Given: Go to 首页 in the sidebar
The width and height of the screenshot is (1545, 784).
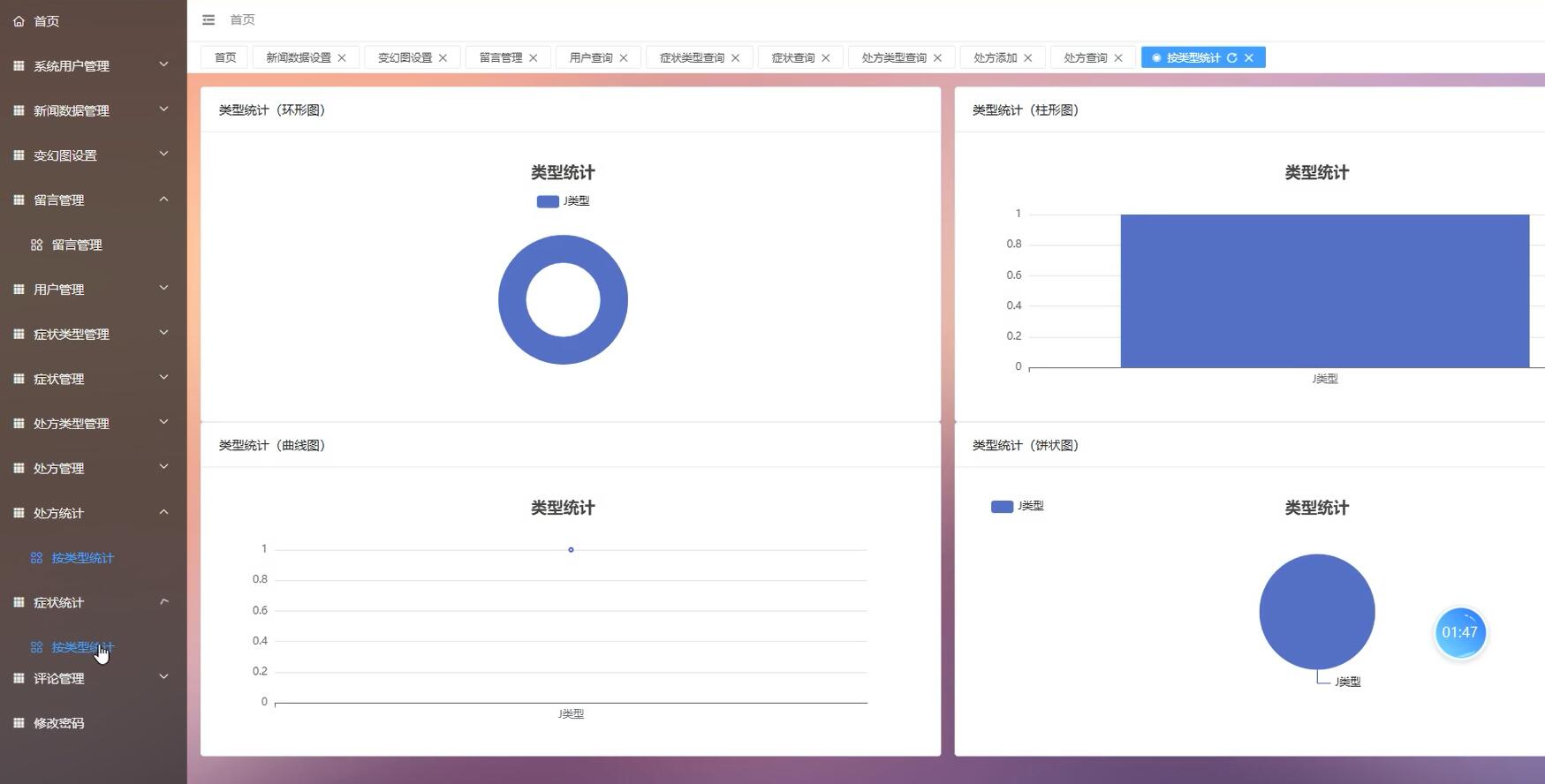Looking at the screenshot, I should pyautogui.click(x=46, y=21).
